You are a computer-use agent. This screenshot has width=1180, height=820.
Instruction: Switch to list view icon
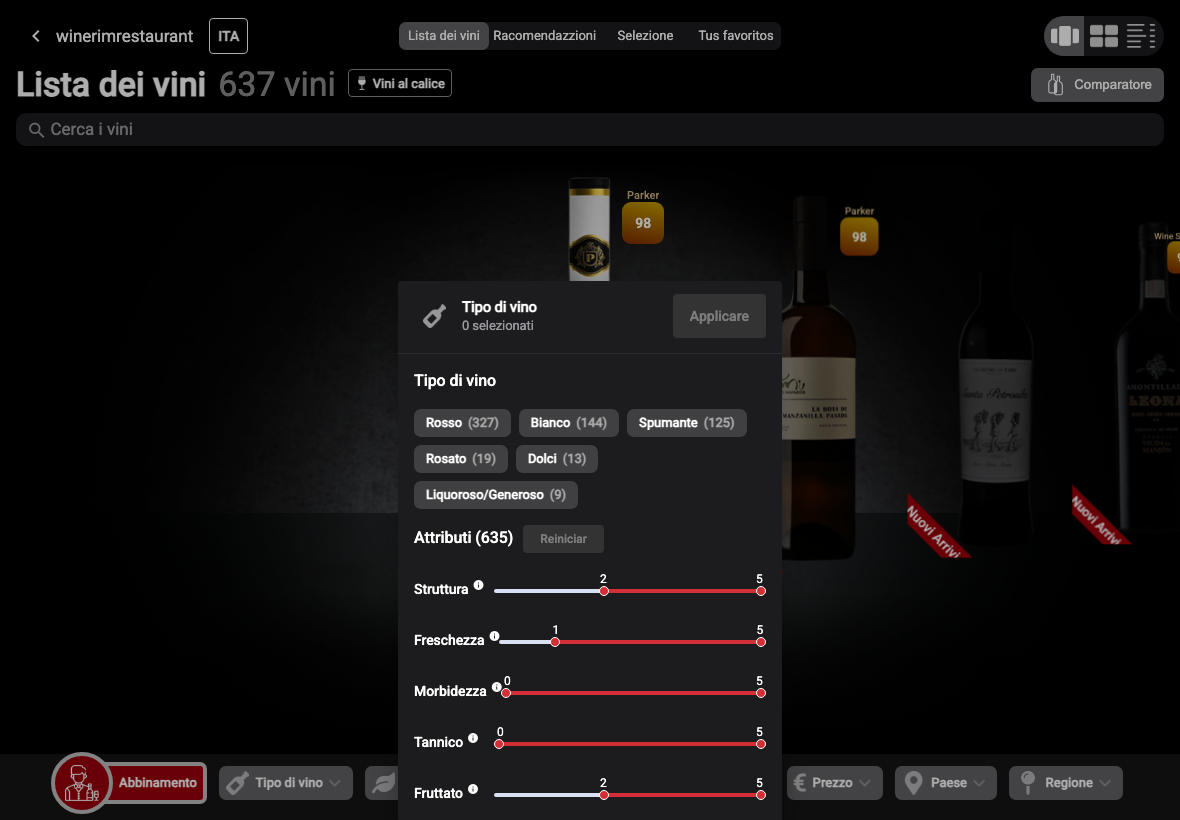pyautogui.click(x=1140, y=36)
